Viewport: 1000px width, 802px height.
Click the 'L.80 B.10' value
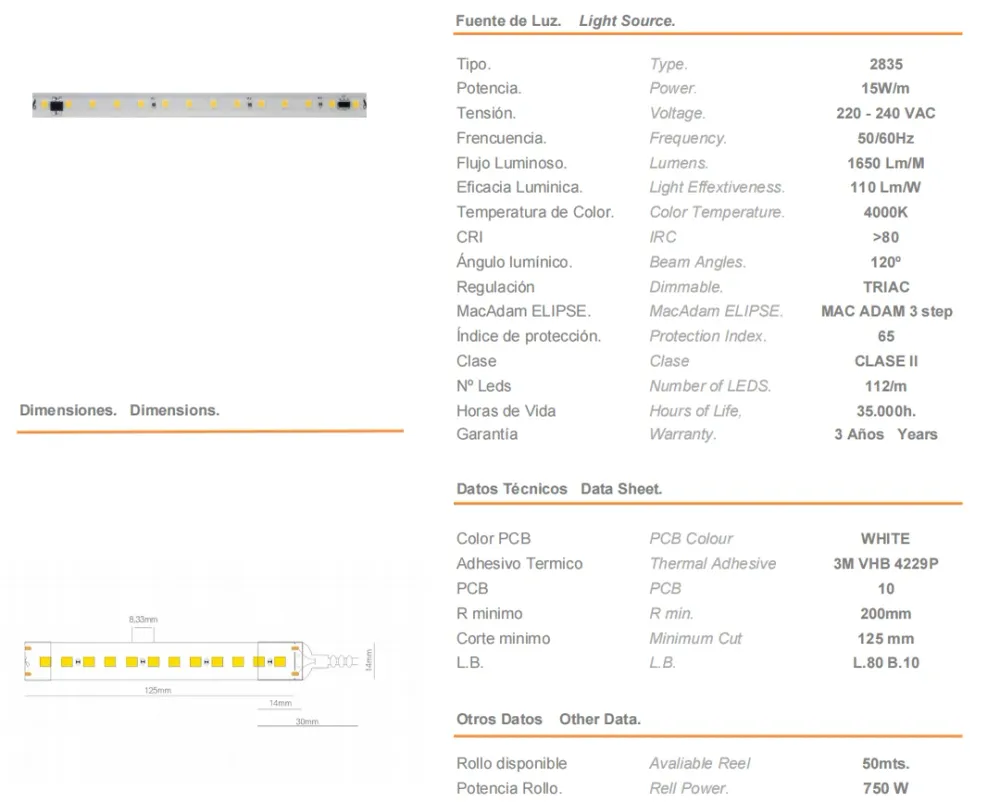[x=886, y=663]
